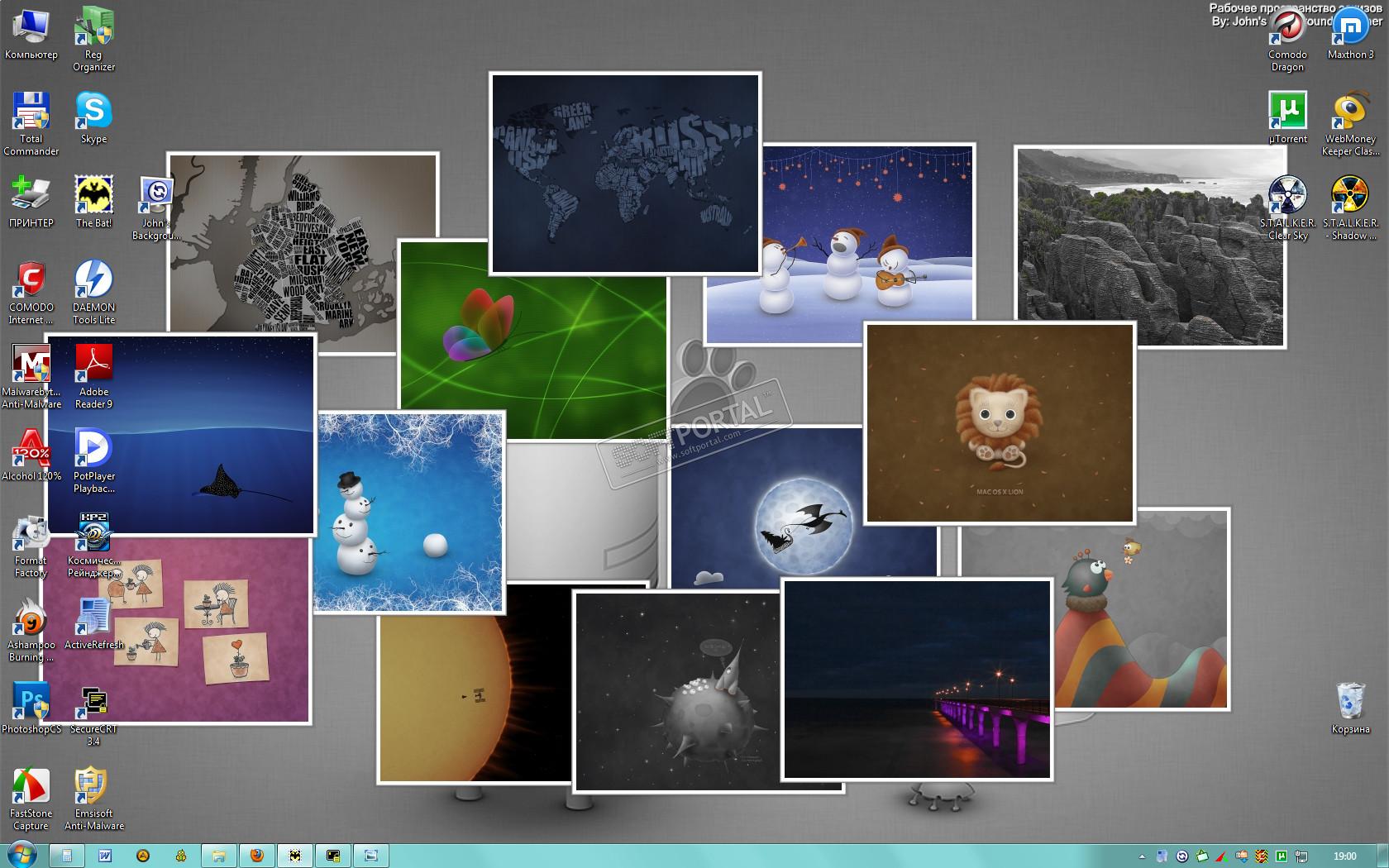Launch ActiveRefresh shortcut
1389x868 pixels.
(x=93, y=623)
